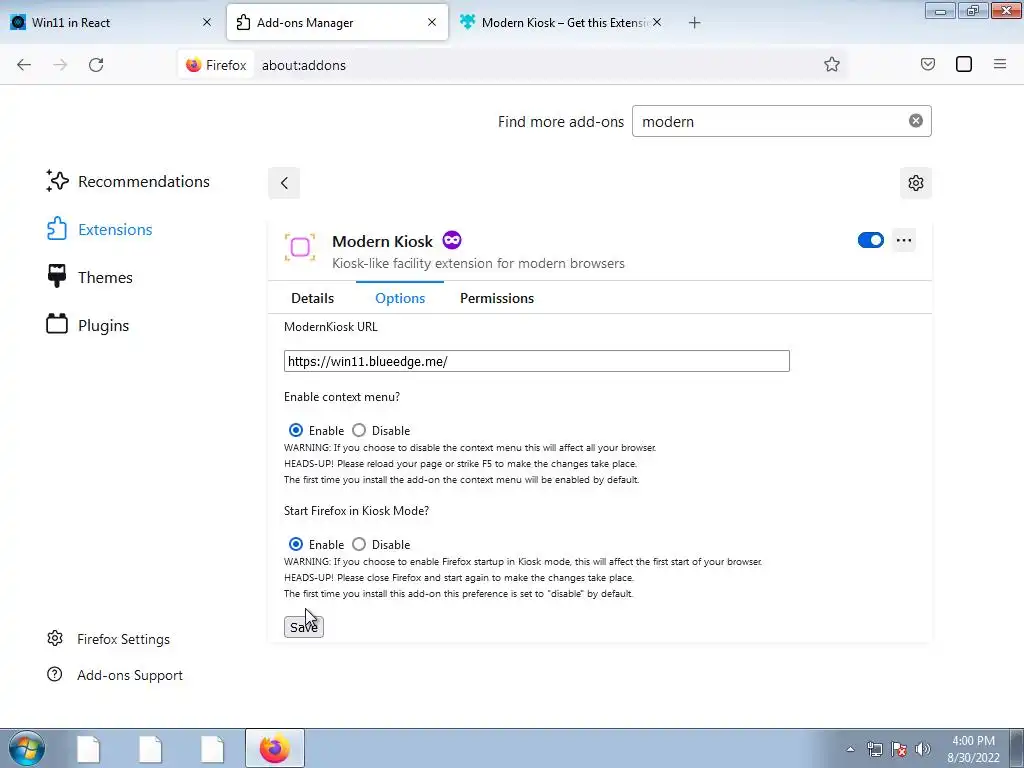Open the add-ons tools gear menu

tap(916, 183)
